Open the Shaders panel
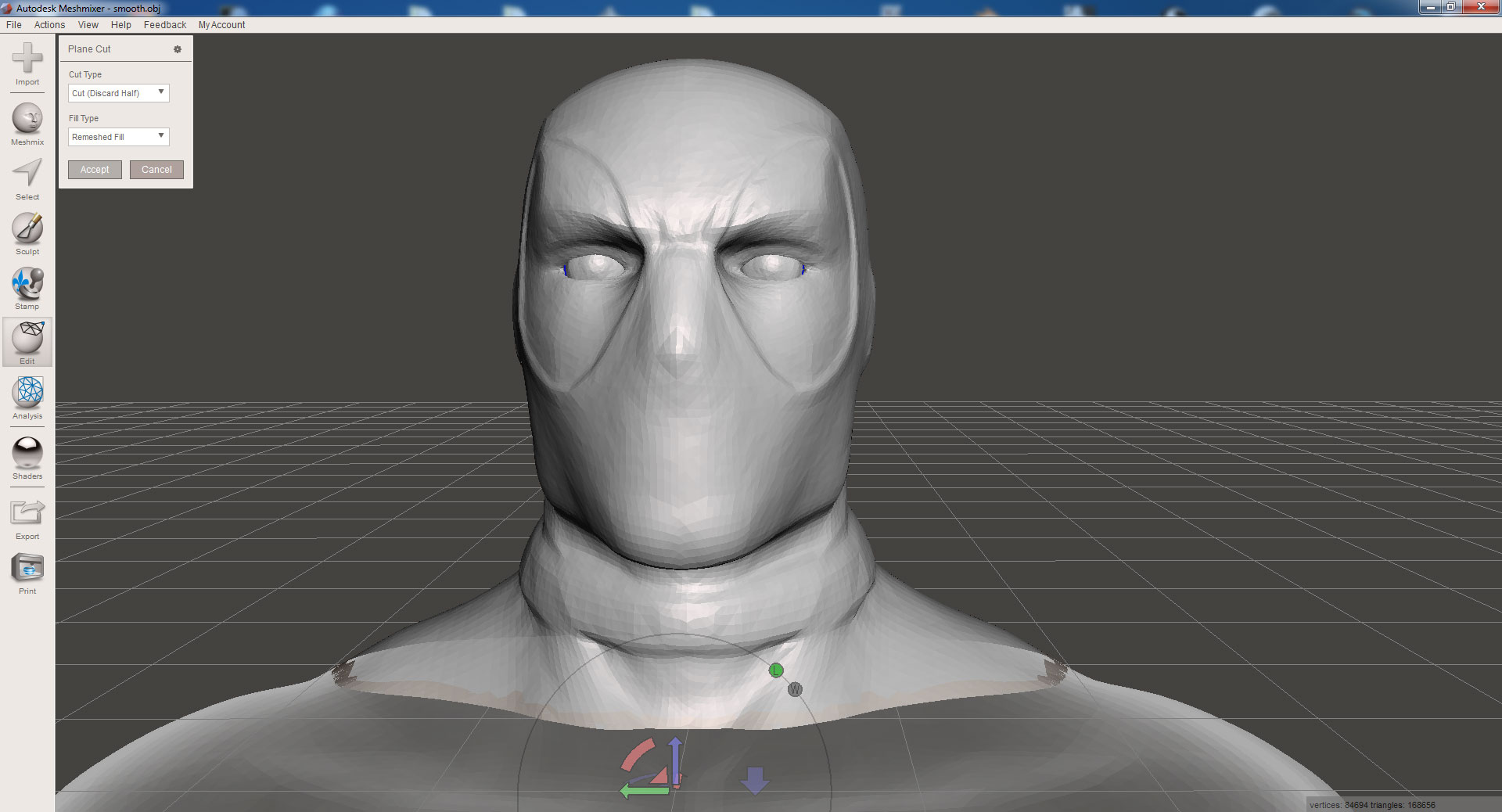Viewport: 1502px width, 812px height. tap(27, 458)
